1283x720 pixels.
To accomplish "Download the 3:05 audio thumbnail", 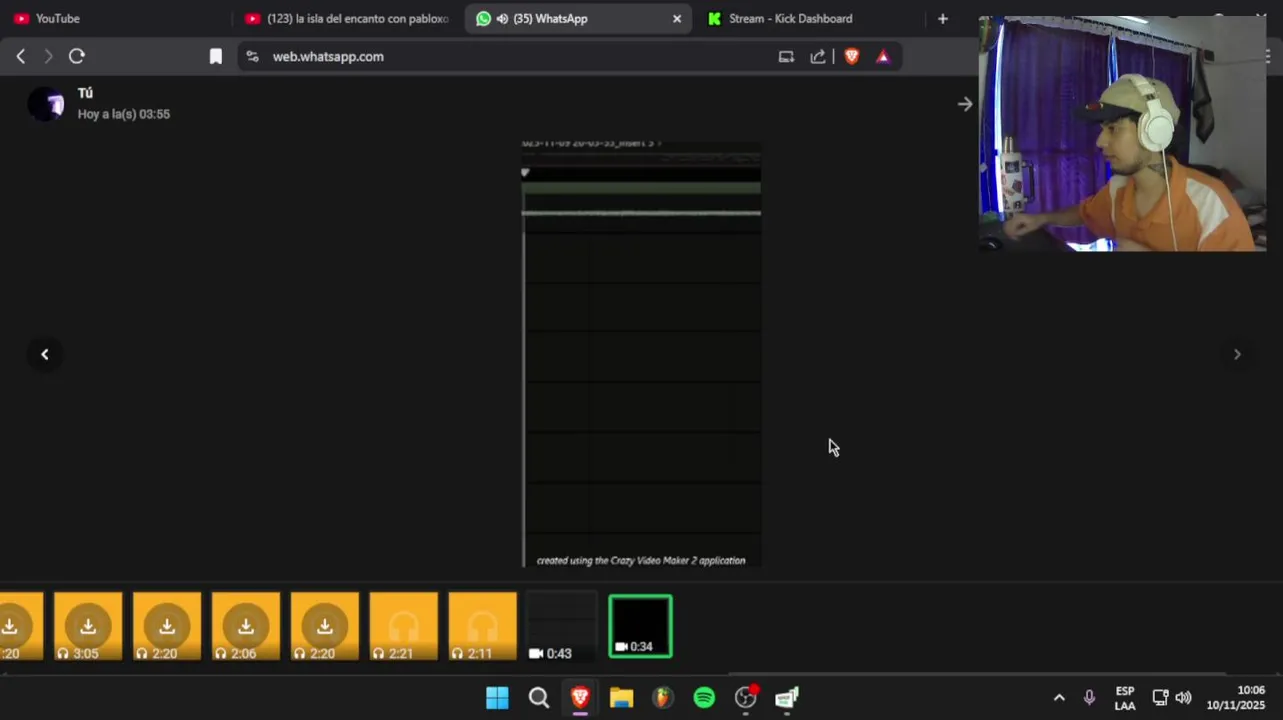I will 88,627.
